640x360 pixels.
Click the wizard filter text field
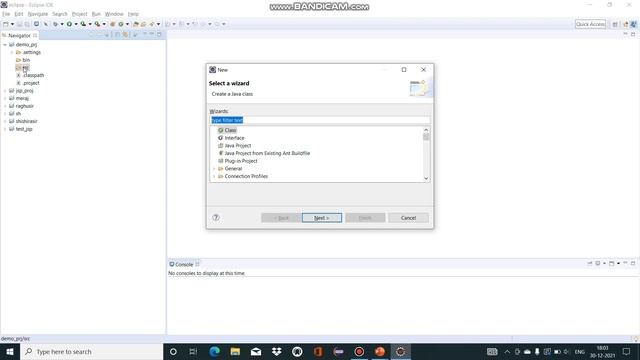point(320,120)
